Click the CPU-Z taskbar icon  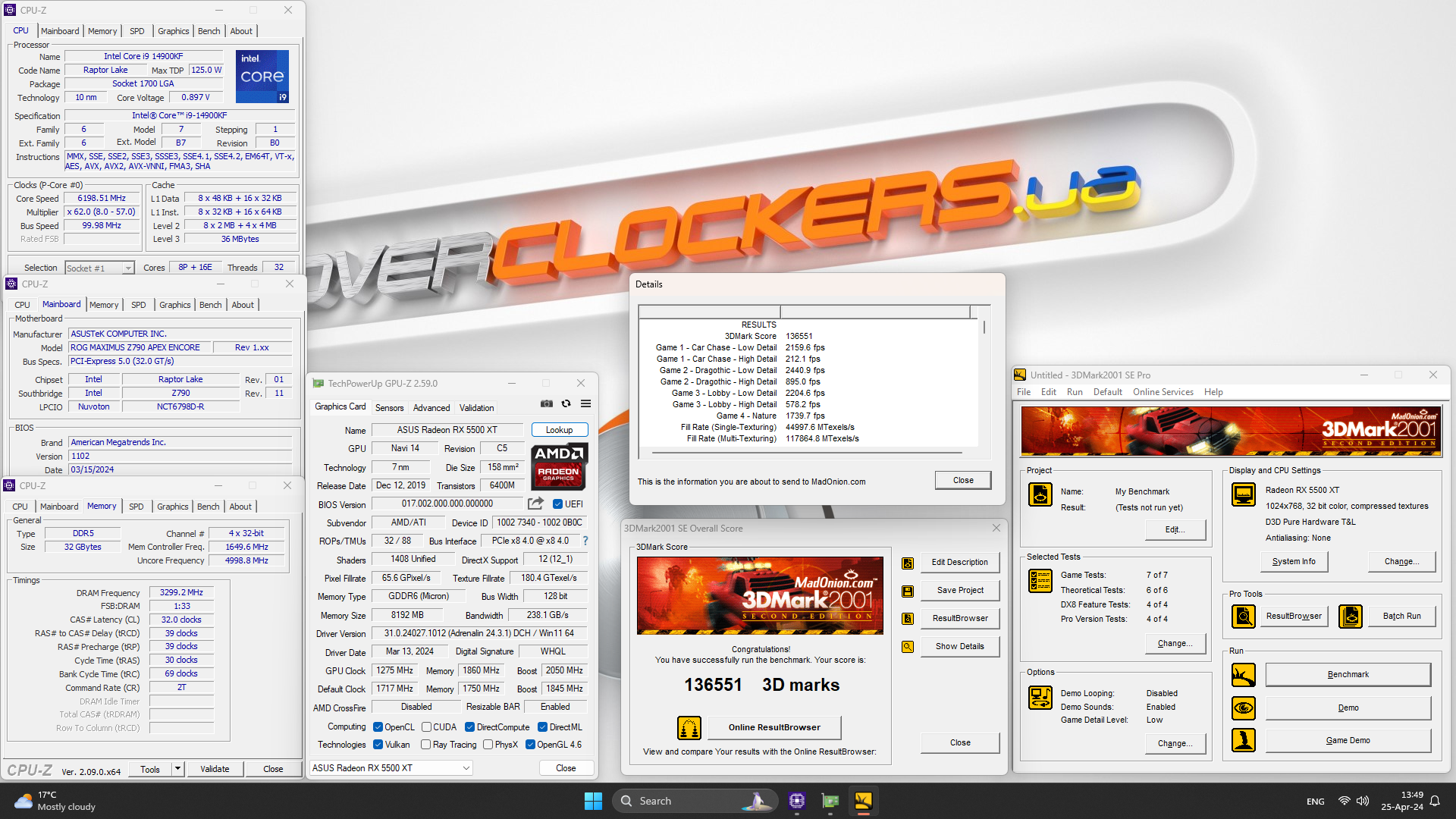click(797, 801)
